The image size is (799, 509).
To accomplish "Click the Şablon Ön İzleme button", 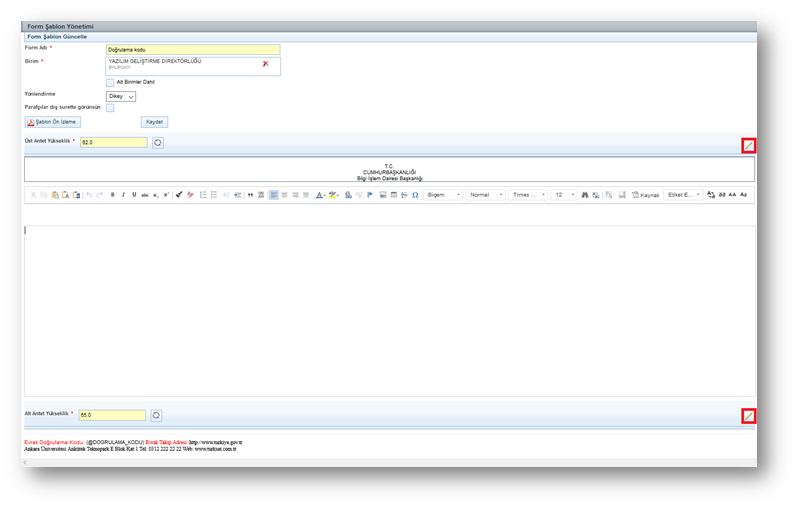I will (52, 122).
